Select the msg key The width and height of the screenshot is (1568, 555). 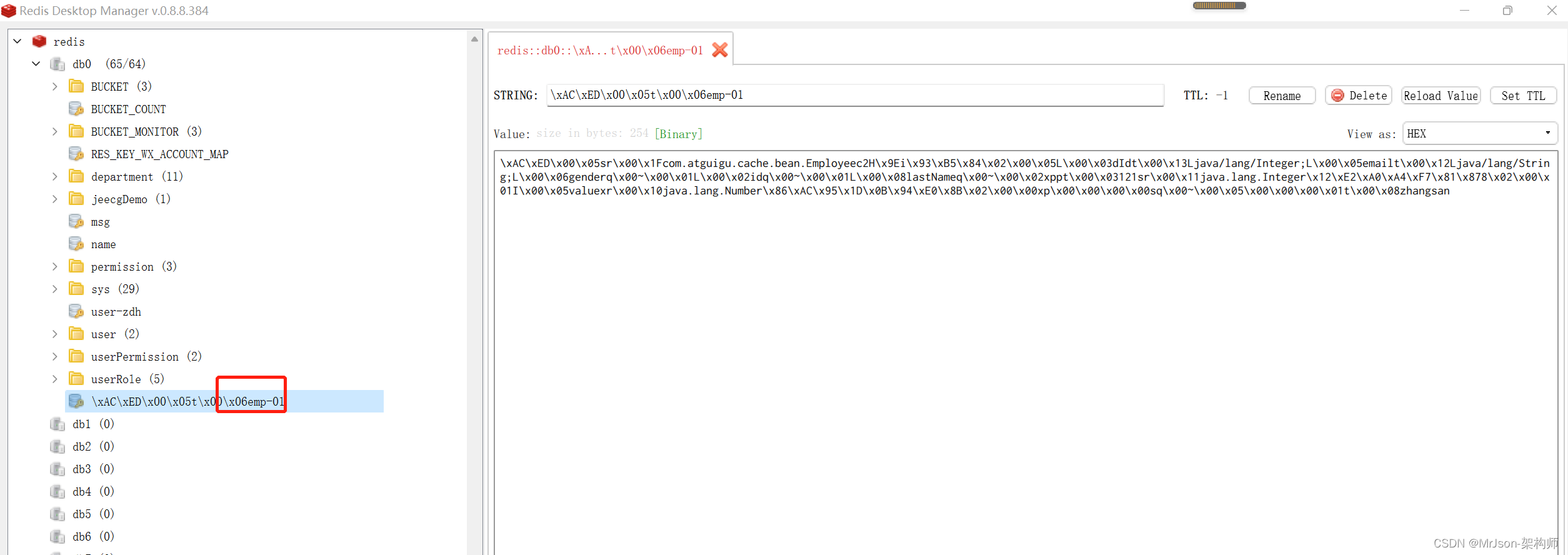tap(100, 222)
